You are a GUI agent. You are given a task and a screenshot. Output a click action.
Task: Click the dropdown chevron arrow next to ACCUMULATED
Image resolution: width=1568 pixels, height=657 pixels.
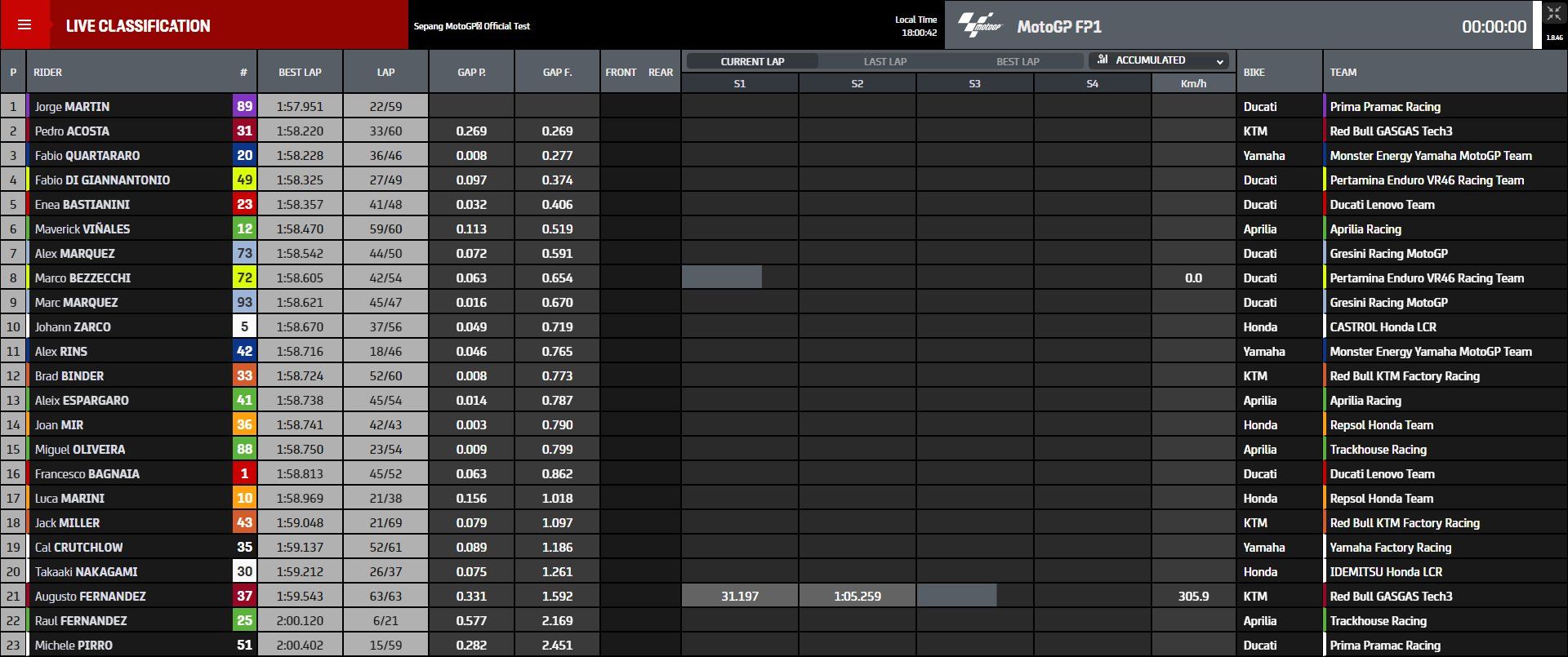1220,61
